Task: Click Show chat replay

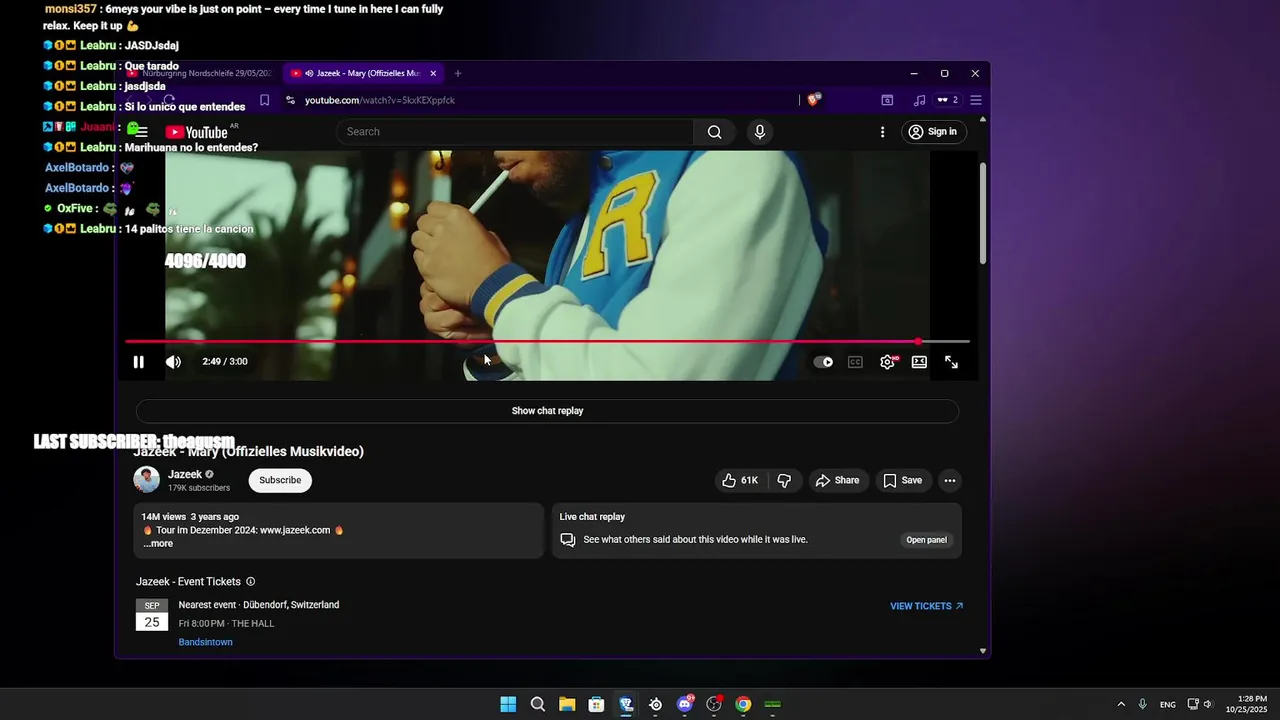Action: 547,411
